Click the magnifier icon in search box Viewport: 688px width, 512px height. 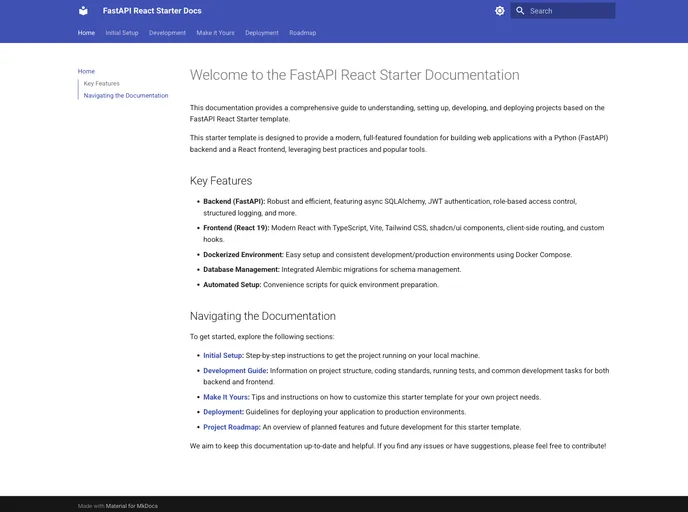point(520,11)
